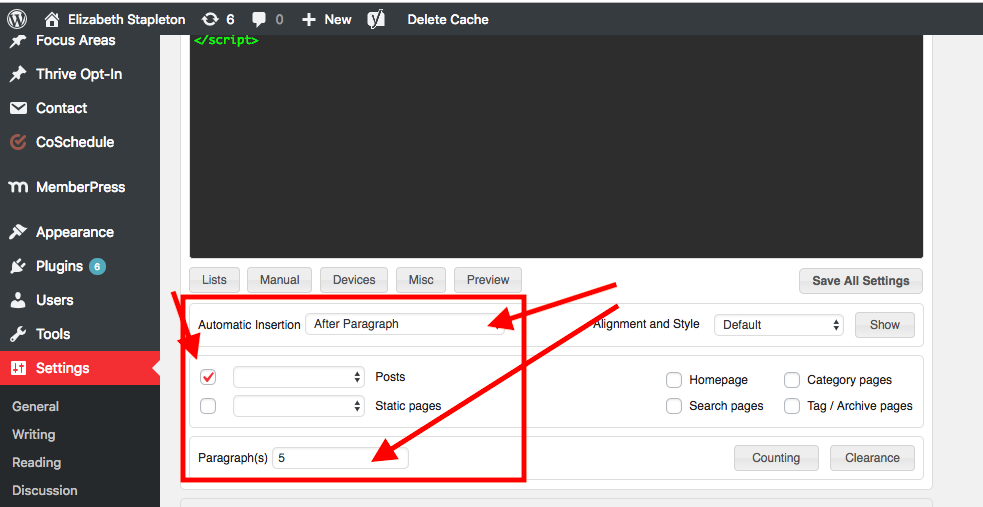Click the CoSchedule checkmark icon
Screen dimensions: 983x507
[x=18, y=142]
